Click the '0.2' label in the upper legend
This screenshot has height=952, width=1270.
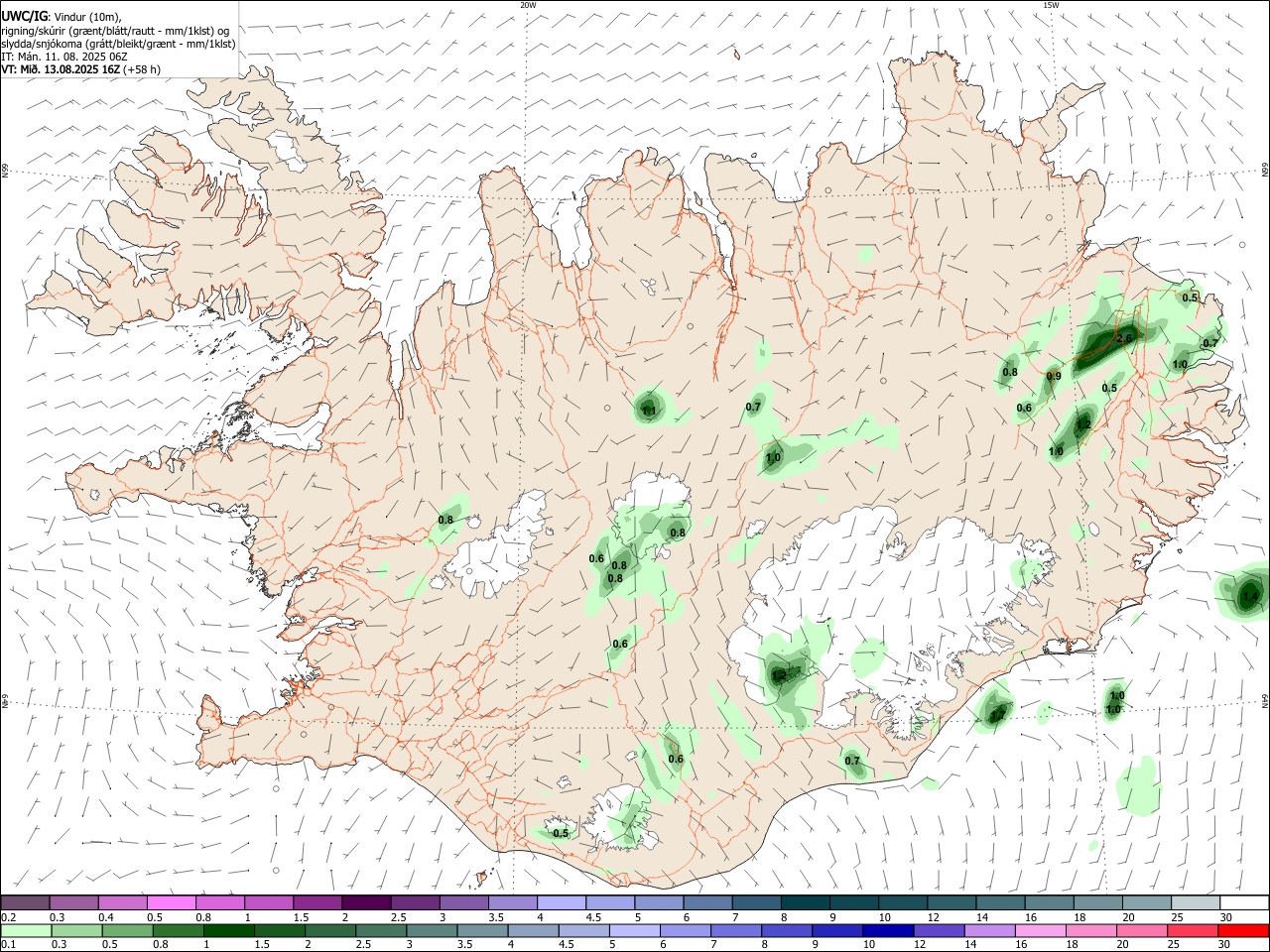[7, 916]
